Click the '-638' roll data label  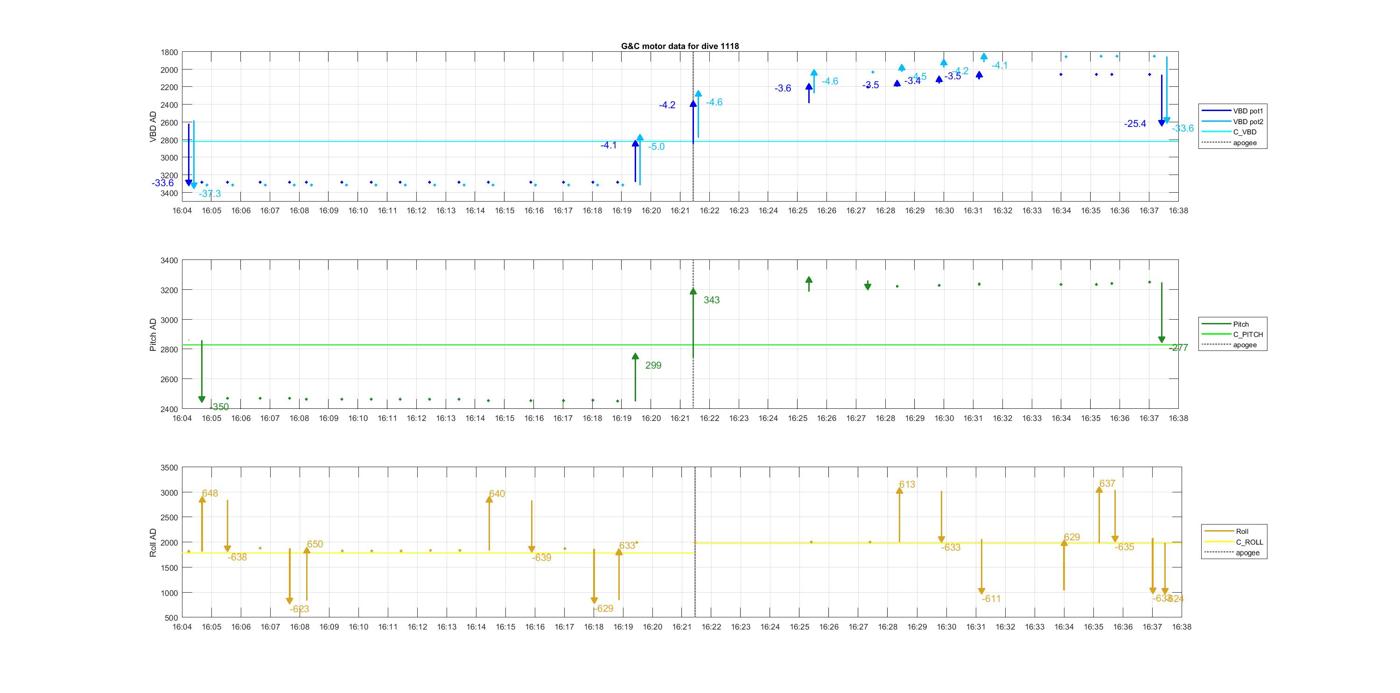pos(237,557)
